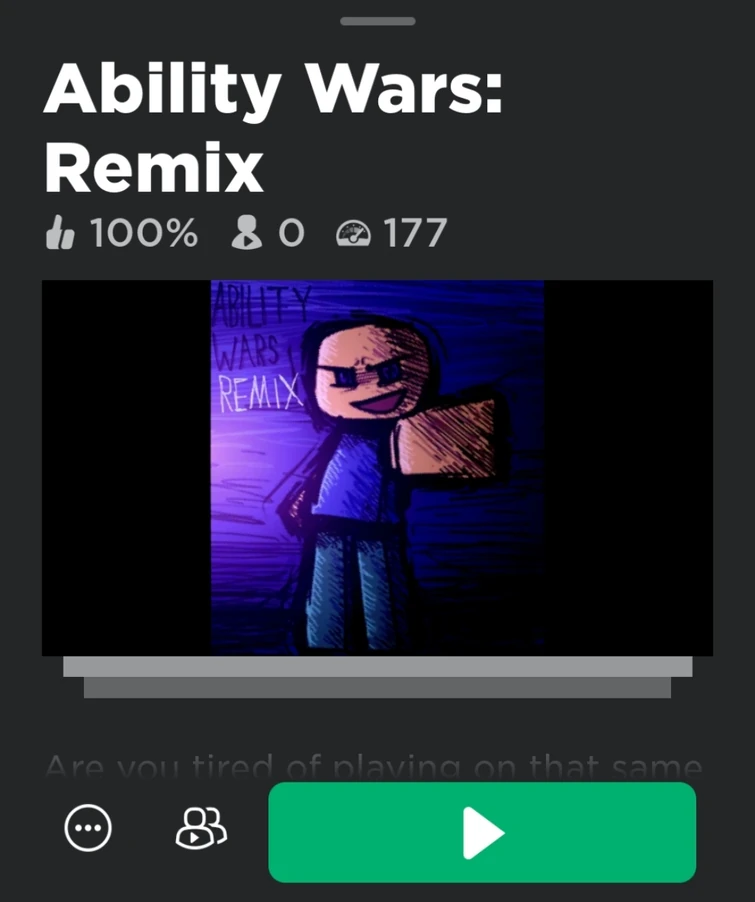Tap the thumbs-up rating icon

[x=60, y=232]
